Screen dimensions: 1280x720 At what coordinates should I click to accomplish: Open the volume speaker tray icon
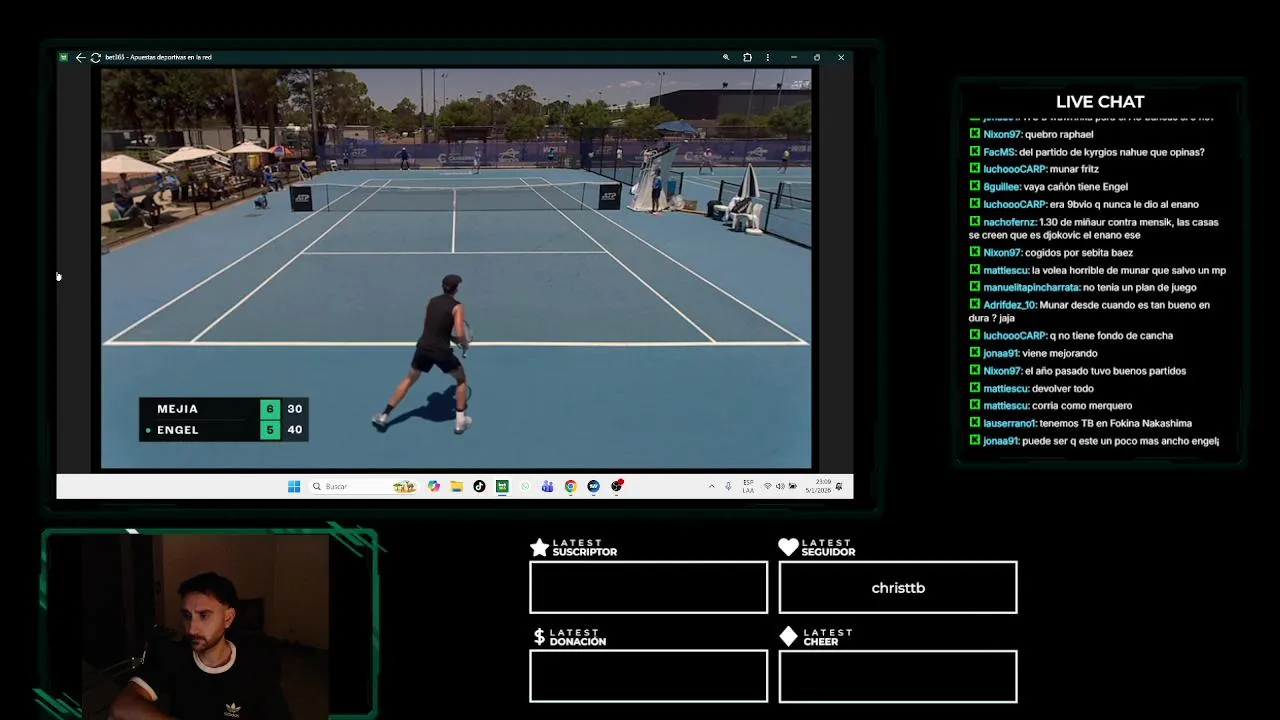pos(780,486)
